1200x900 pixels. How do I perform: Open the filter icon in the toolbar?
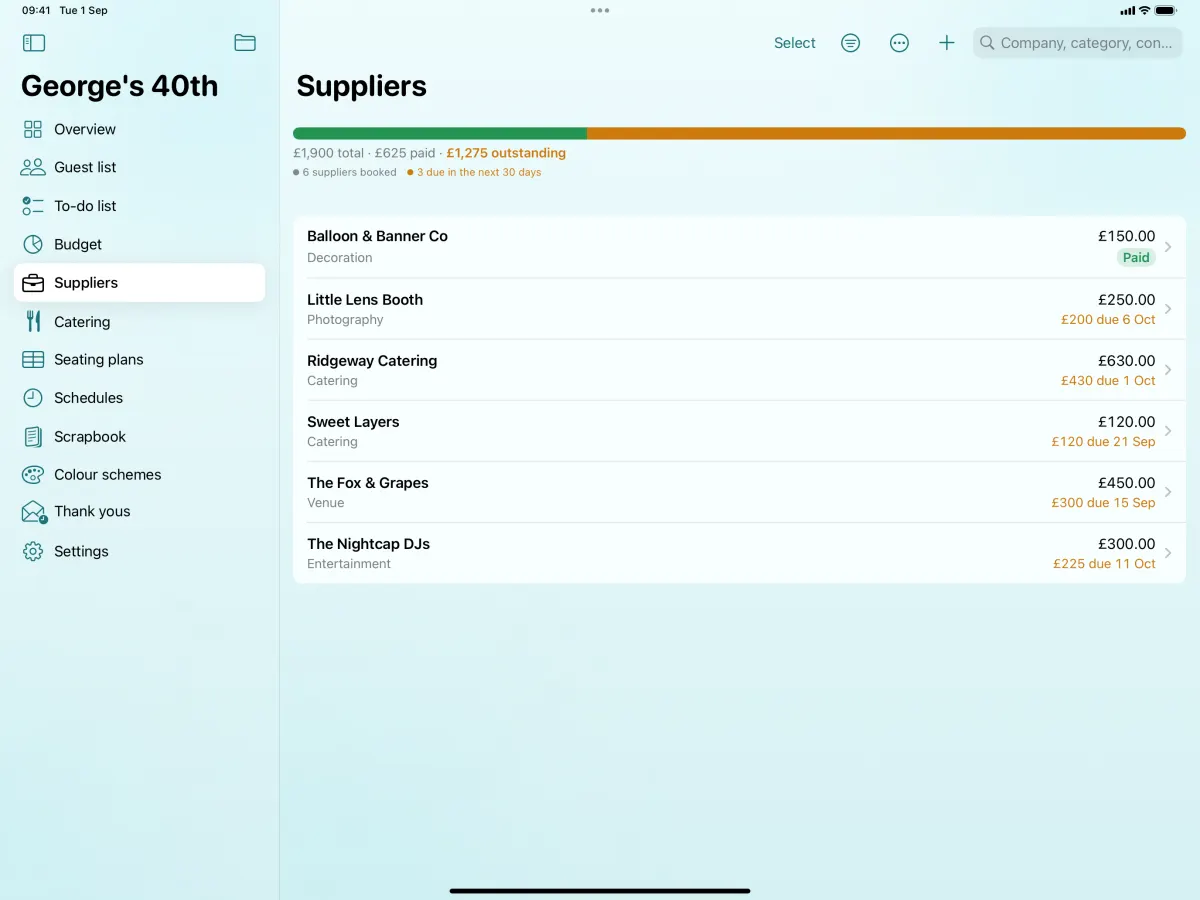850,43
